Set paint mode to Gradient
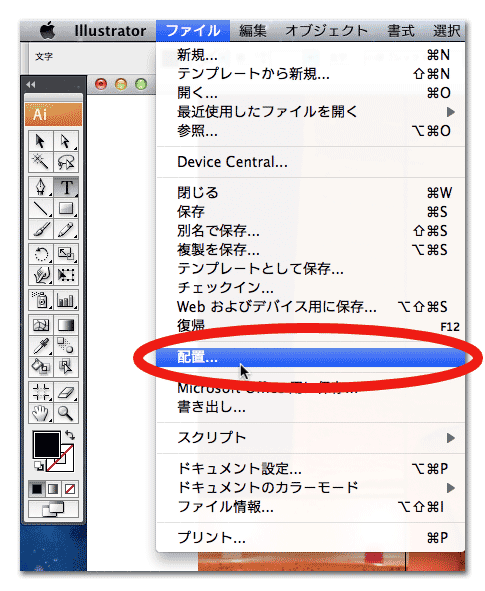This screenshot has height=591, width=485. click(x=54, y=489)
